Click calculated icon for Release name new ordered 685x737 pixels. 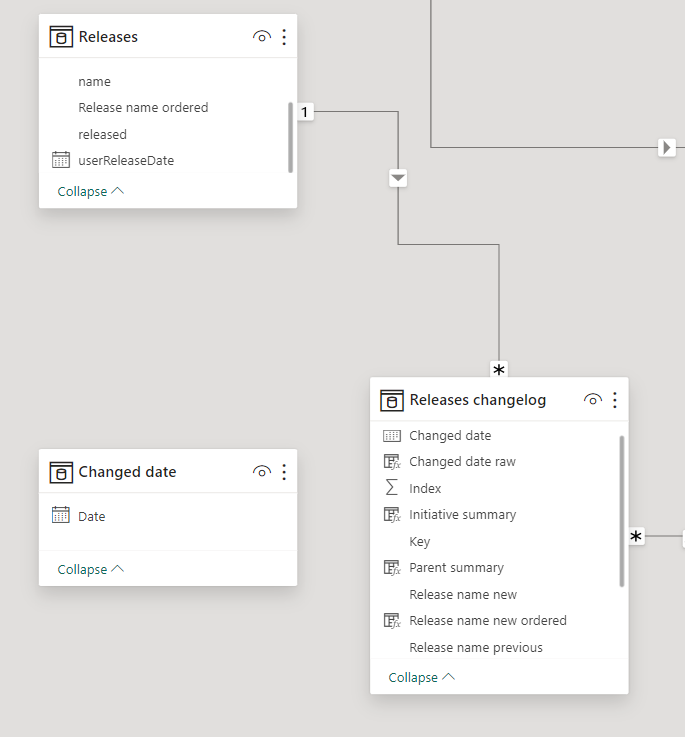[x=392, y=620]
